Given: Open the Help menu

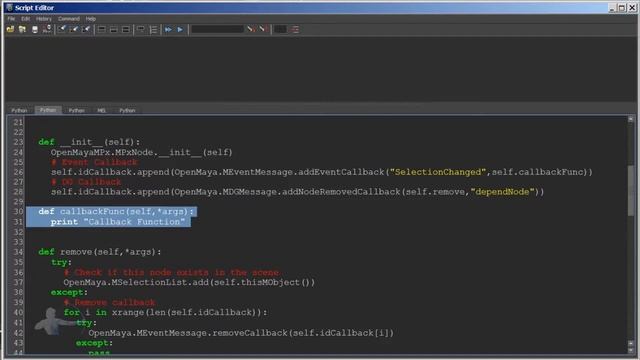Looking at the screenshot, I should 91,19.
